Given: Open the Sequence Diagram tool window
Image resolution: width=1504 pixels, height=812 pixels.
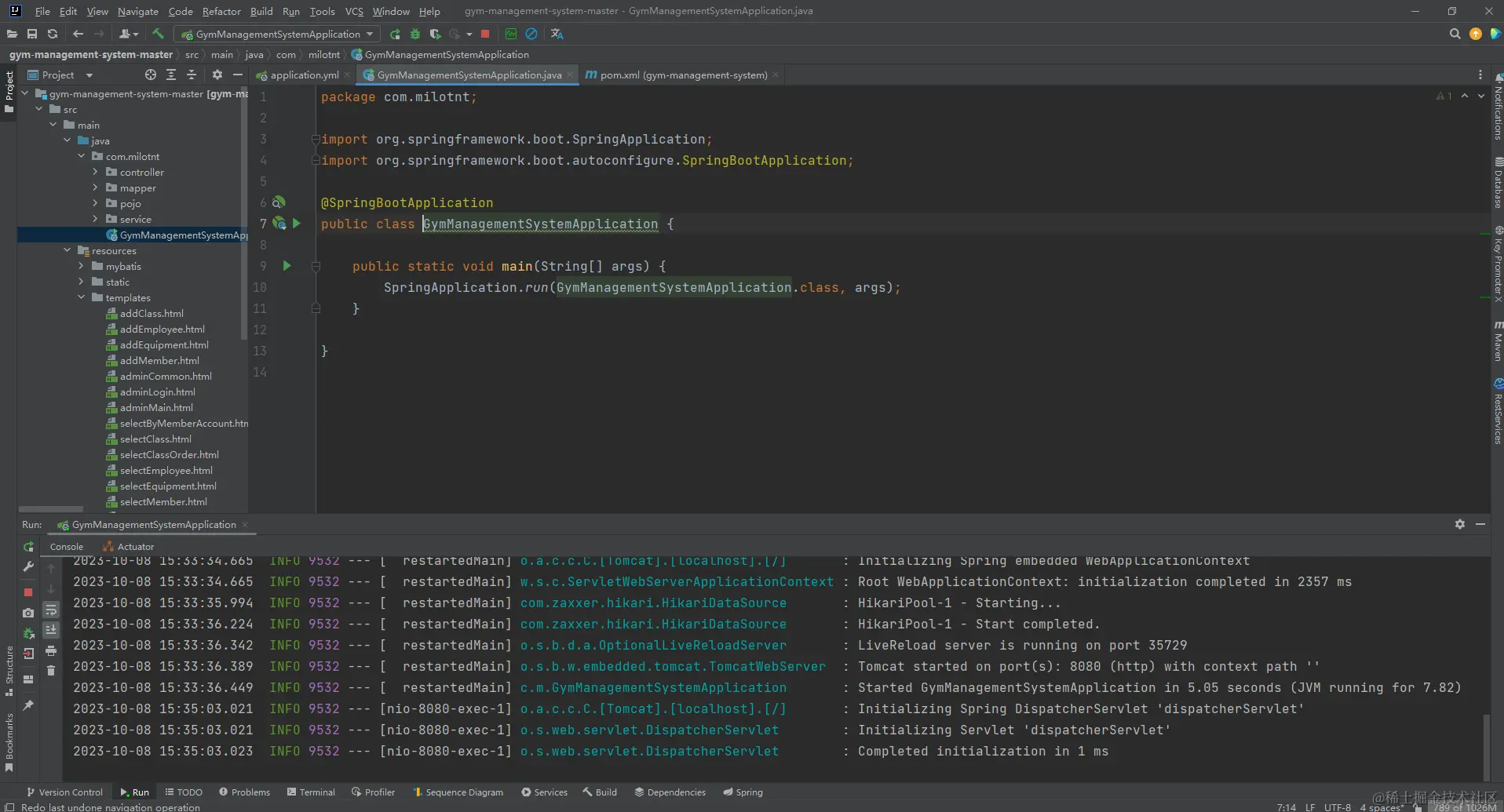Looking at the screenshot, I should coord(458,792).
